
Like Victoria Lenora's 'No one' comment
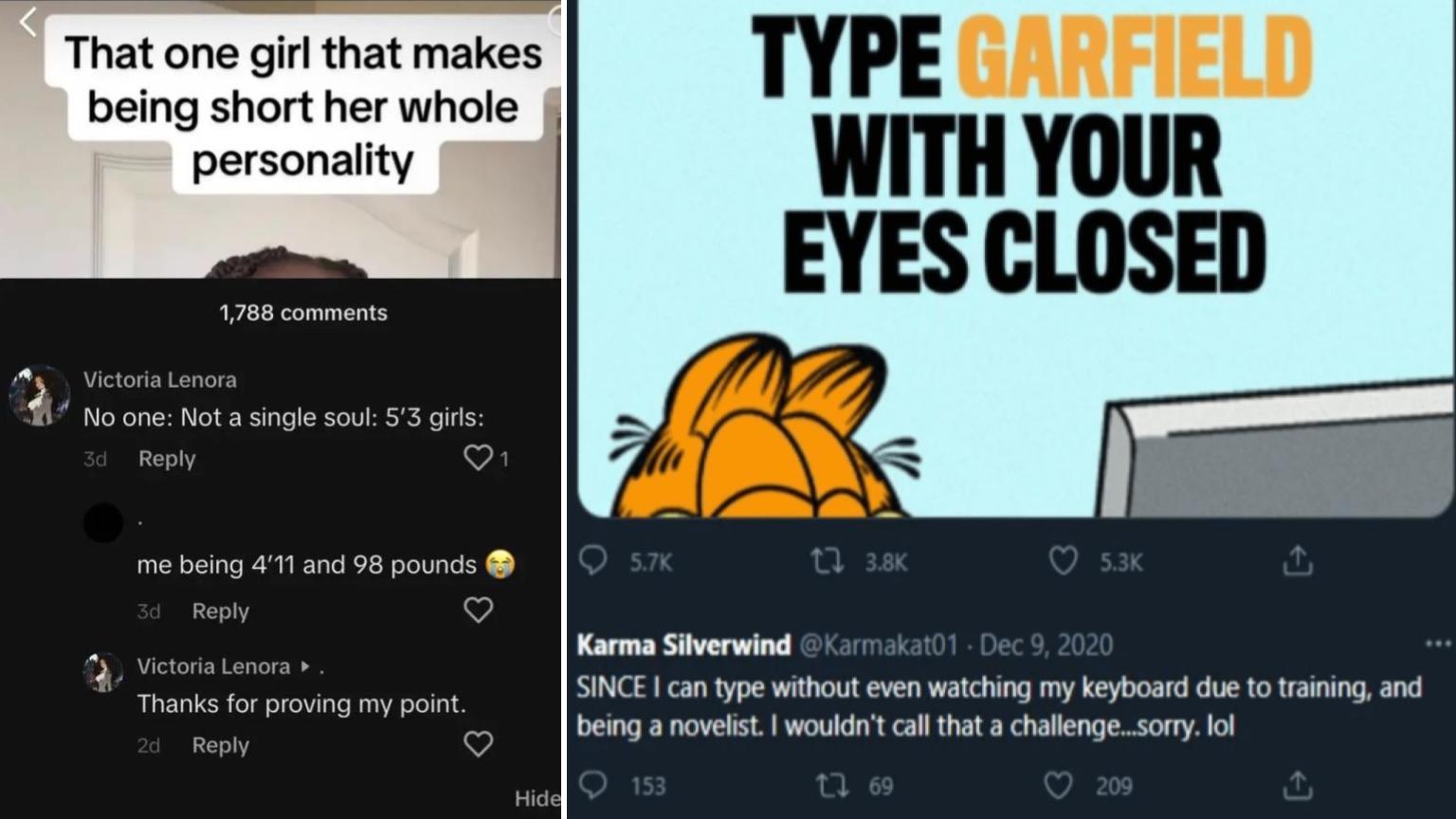point(478,458)
